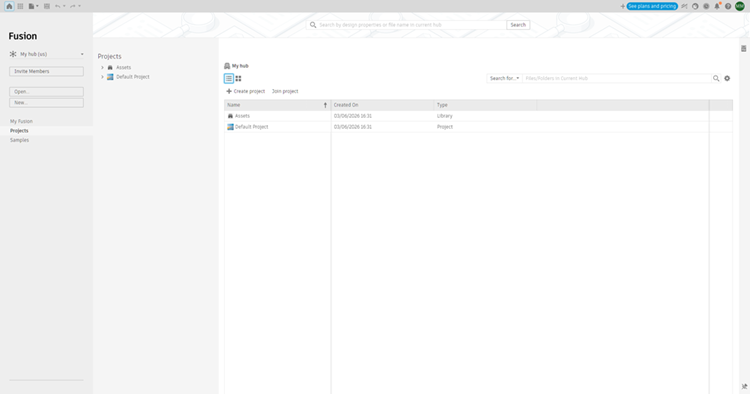
Task: Click the Name sort direction arrow
Action: pos(325,105)
